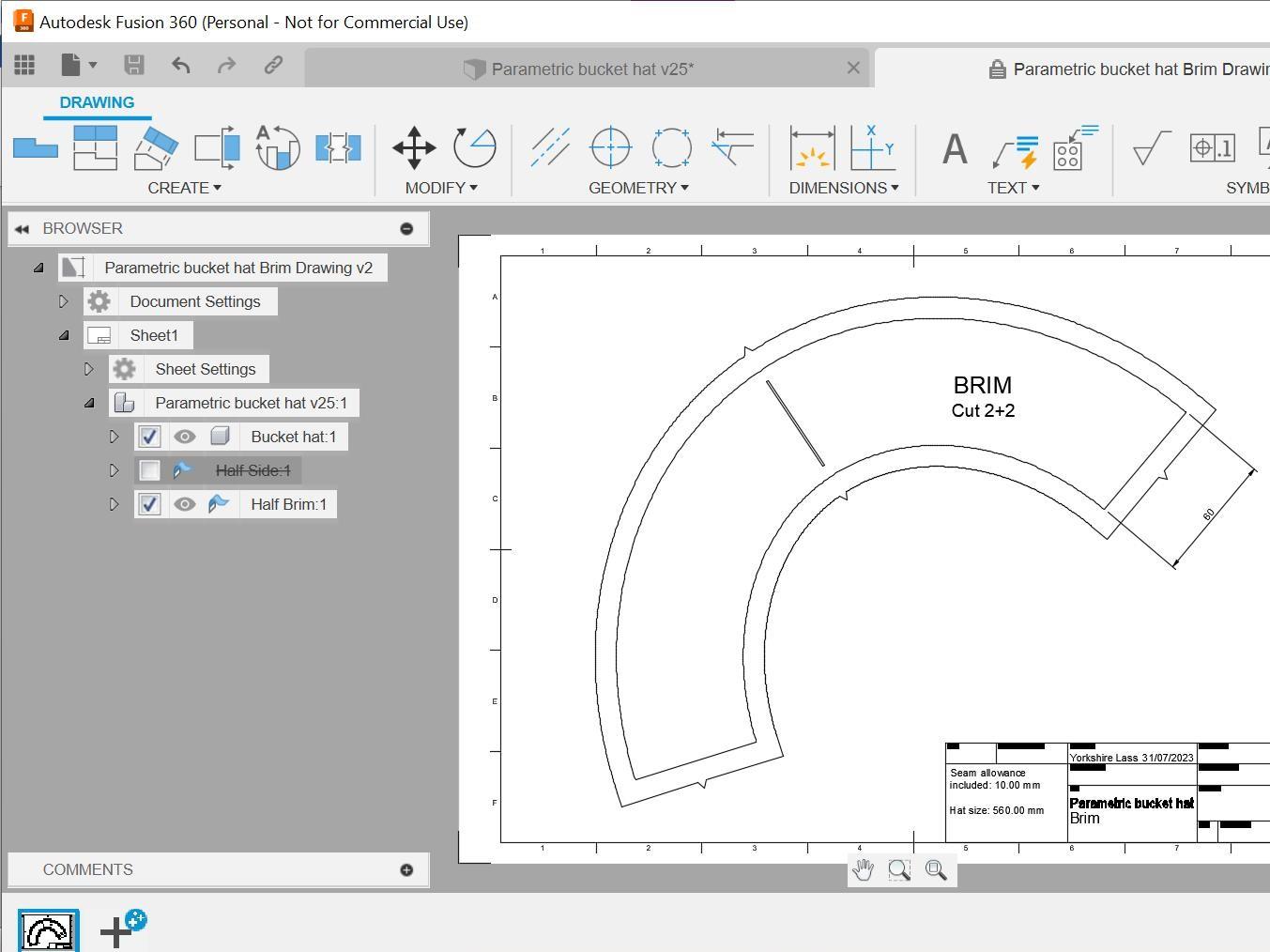Open the COMMENTS panel
This screenshot has height=952, width=1270.
click(x=88, y=869)
